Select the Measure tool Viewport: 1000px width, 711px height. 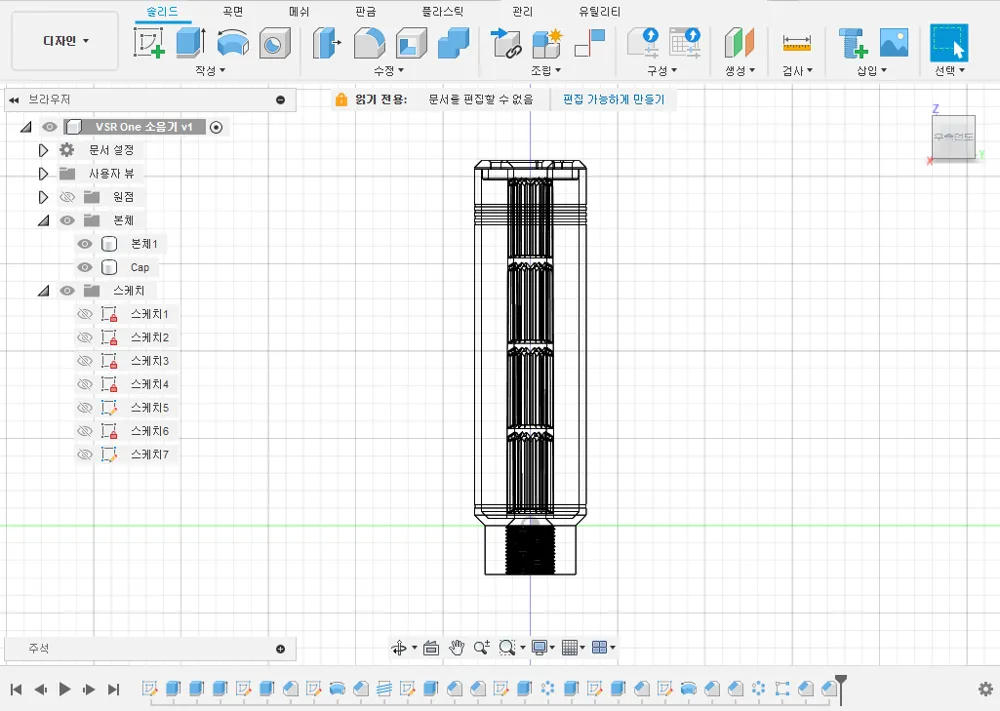pyautogui.click(x=797, y=43)
